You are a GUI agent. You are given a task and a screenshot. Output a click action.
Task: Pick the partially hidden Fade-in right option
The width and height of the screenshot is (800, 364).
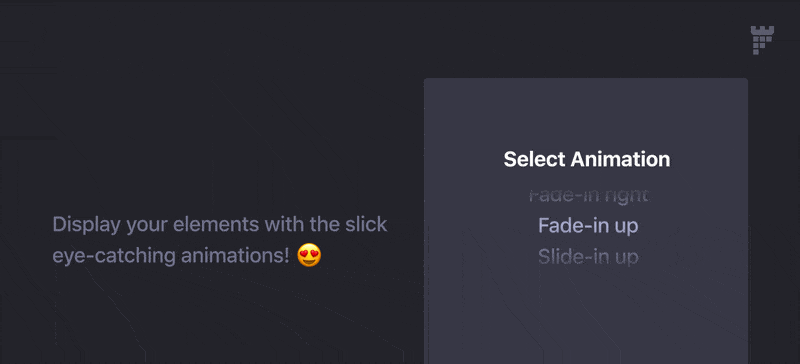click(588, 195)
